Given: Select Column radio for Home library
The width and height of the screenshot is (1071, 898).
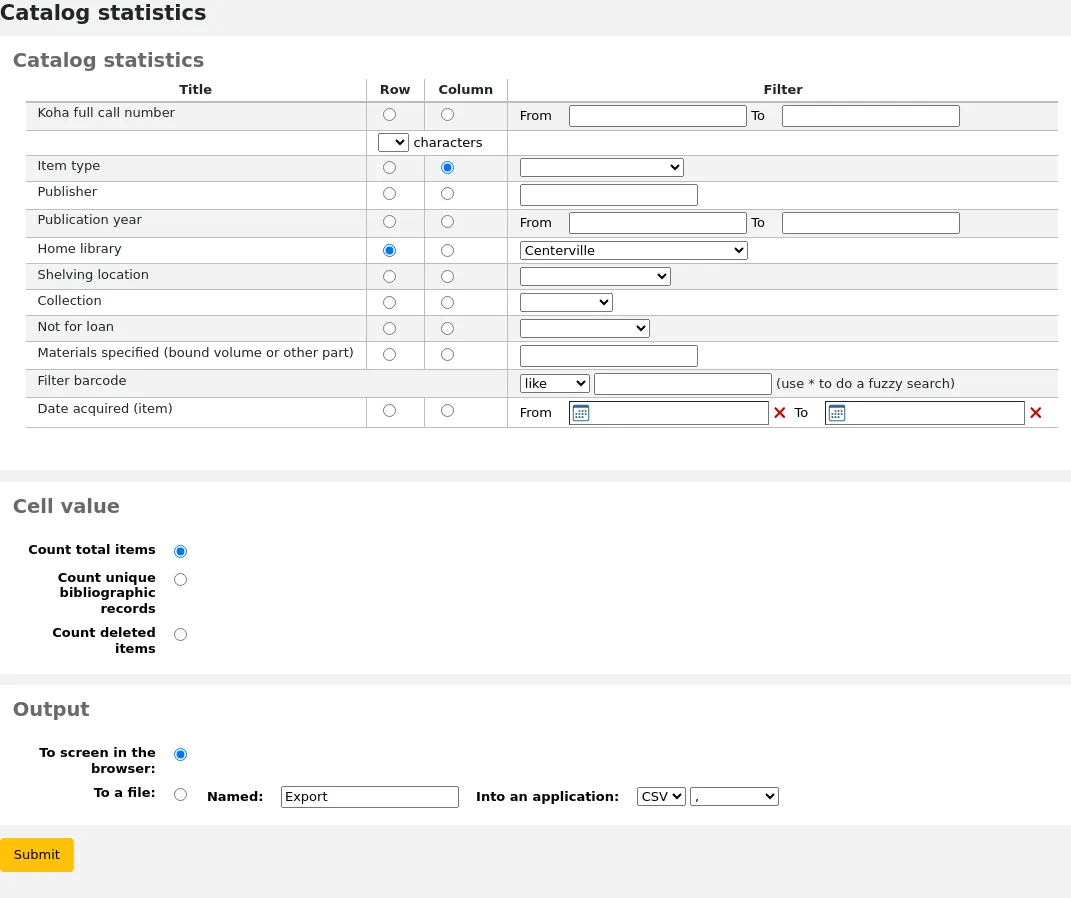Looking at the screenshot, I should (x=447, y=251).
